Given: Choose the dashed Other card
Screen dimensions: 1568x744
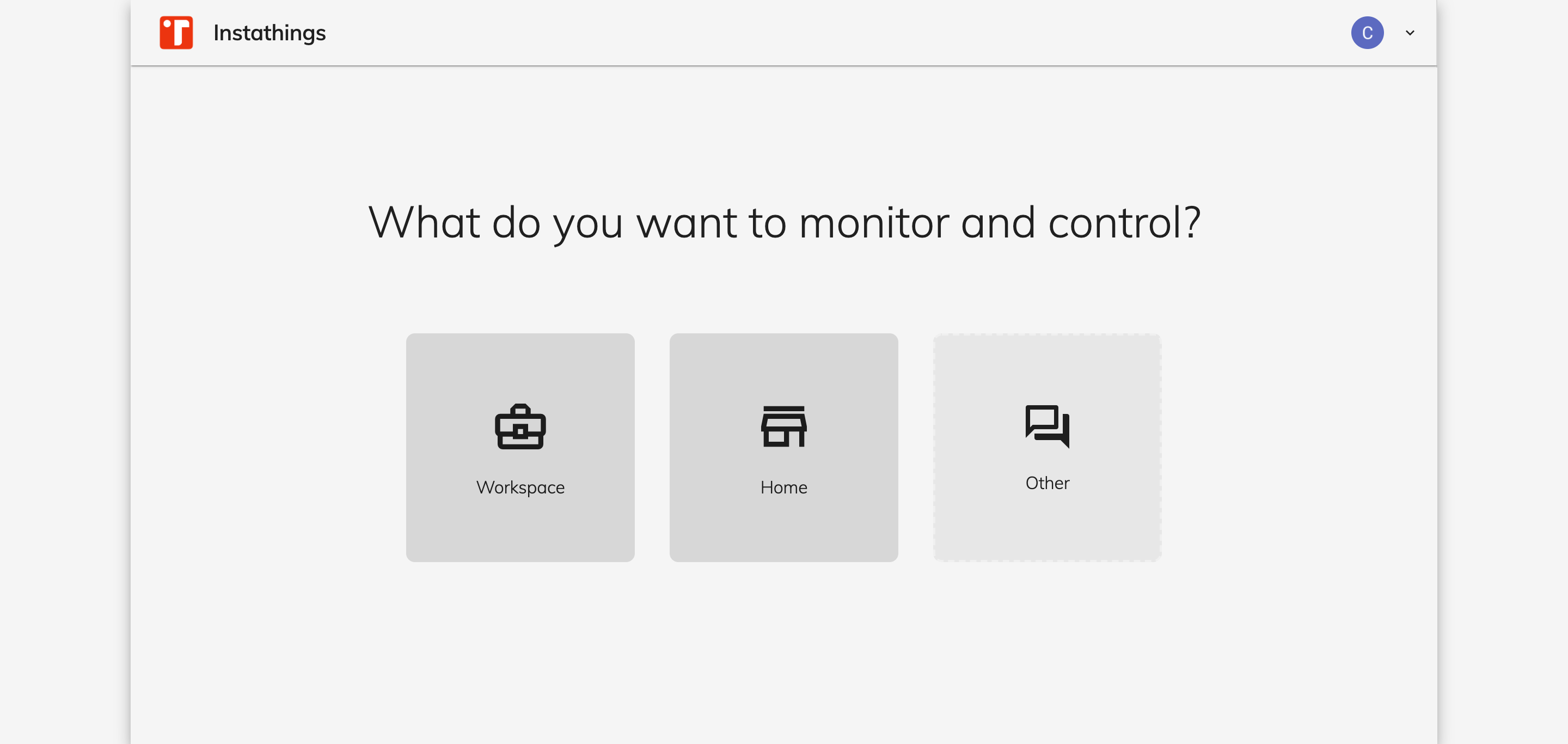Looking at the screenshot, I should pos(1048,448).
